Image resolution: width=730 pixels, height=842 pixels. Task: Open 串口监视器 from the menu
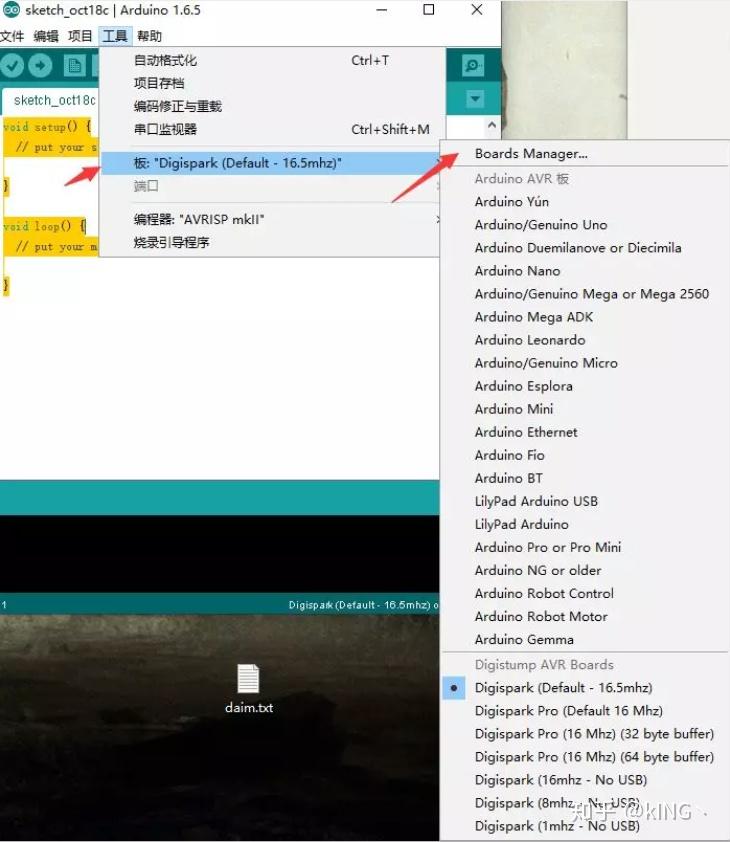click(x=272, y=129)
